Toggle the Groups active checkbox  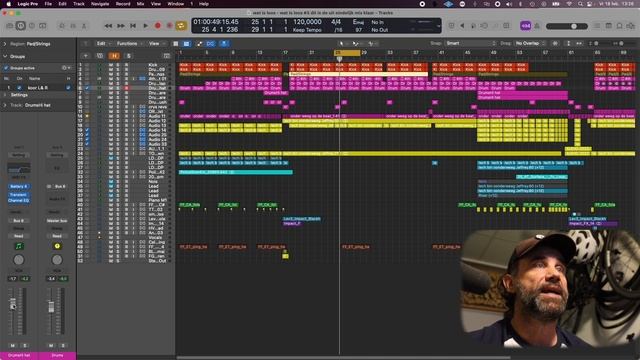pos(6,68)
